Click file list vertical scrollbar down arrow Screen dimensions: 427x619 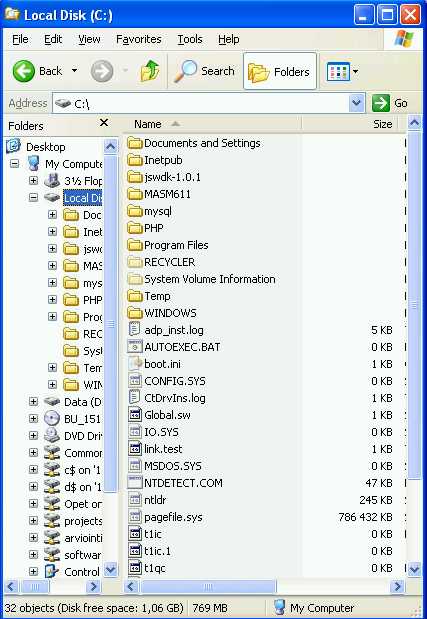point(414,569)
